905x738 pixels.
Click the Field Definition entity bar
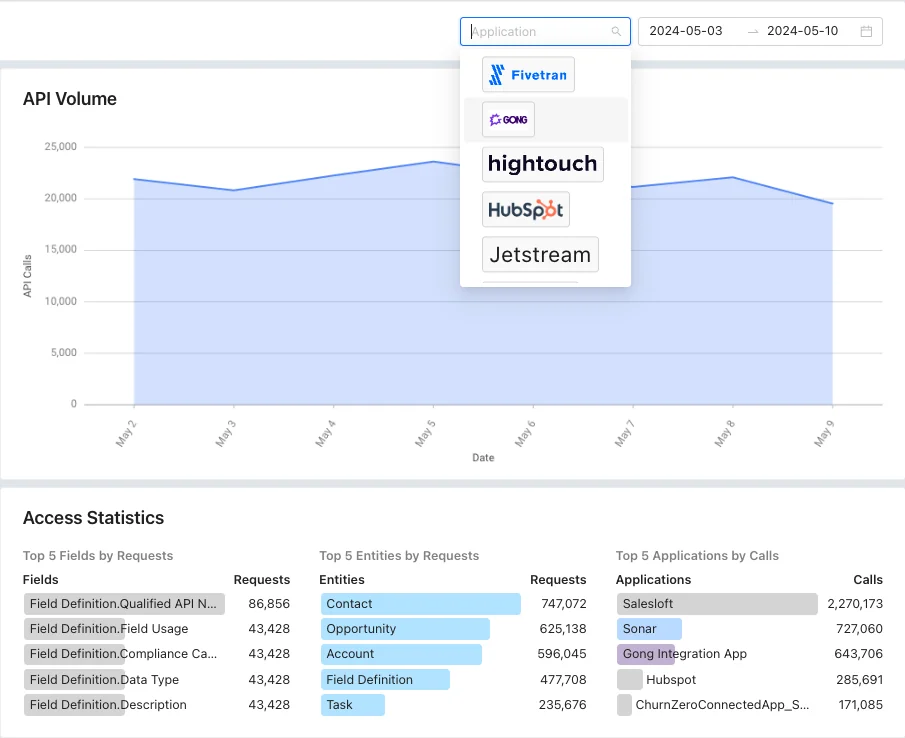coord(385,680)
